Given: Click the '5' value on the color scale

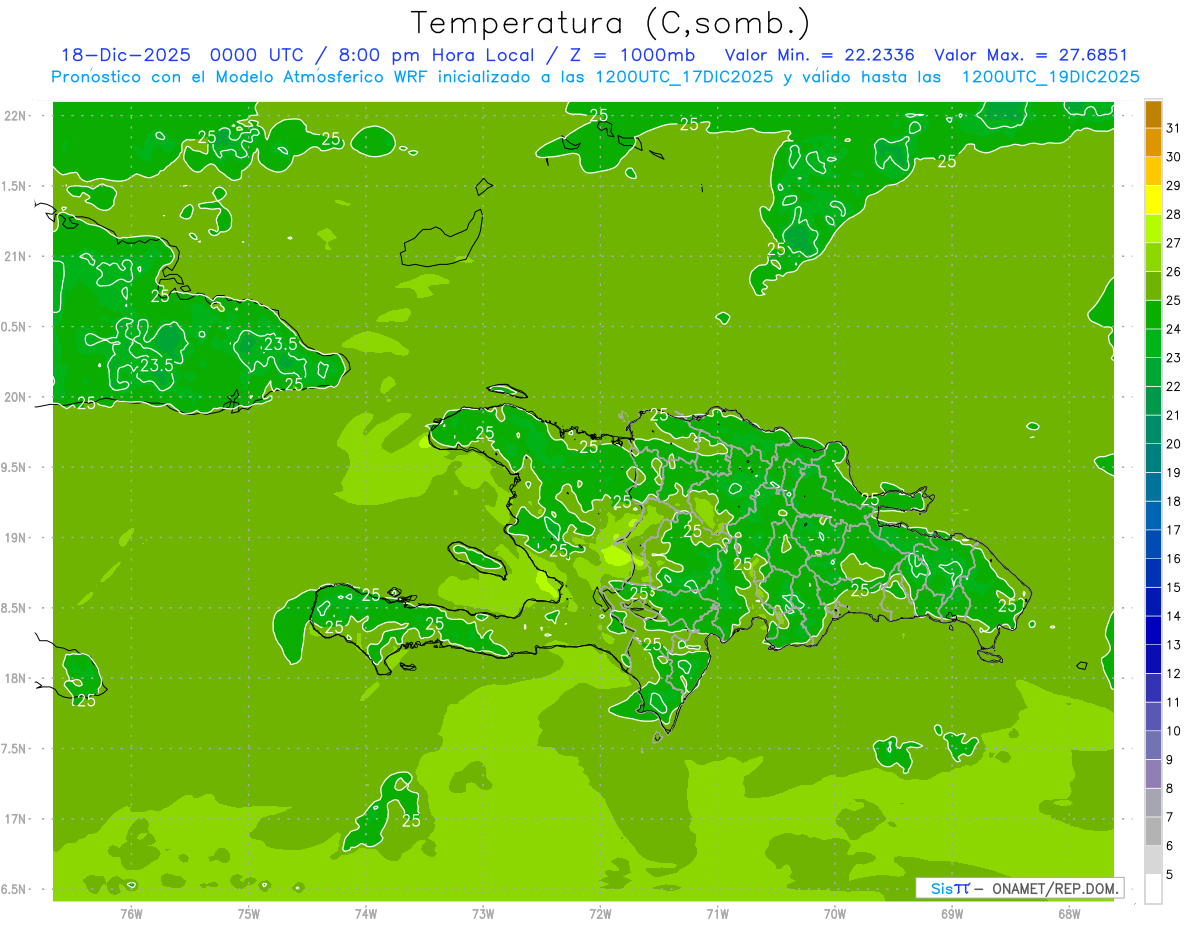Looking at the screenshot, I should pyautogui.click(x=1169, y=875).
